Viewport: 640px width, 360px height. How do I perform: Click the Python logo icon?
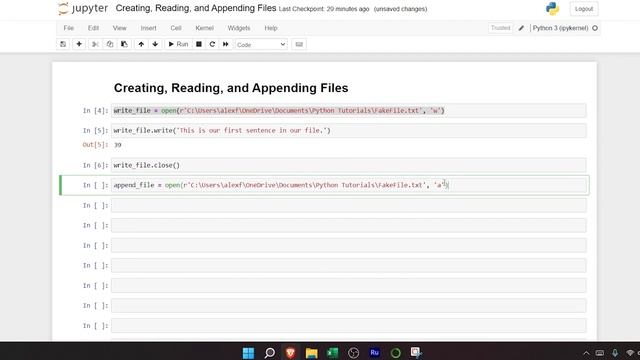click(x=552, y=9)
